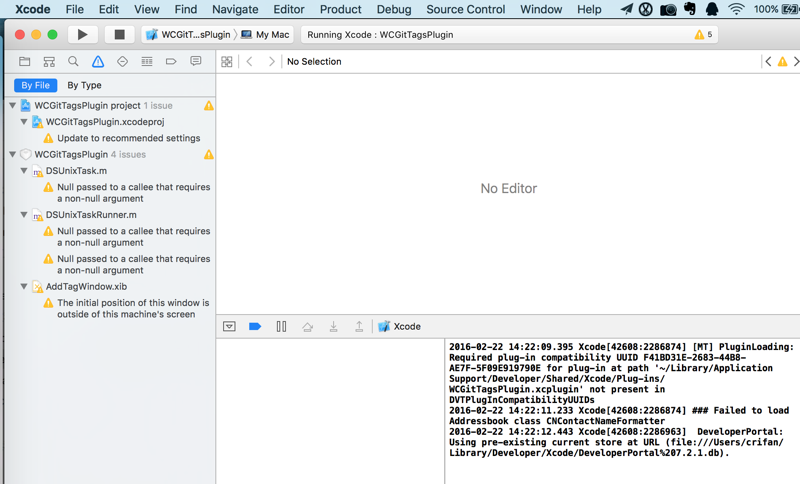Open the Product menu
The image size is (800, 484).
coord(341,9)
